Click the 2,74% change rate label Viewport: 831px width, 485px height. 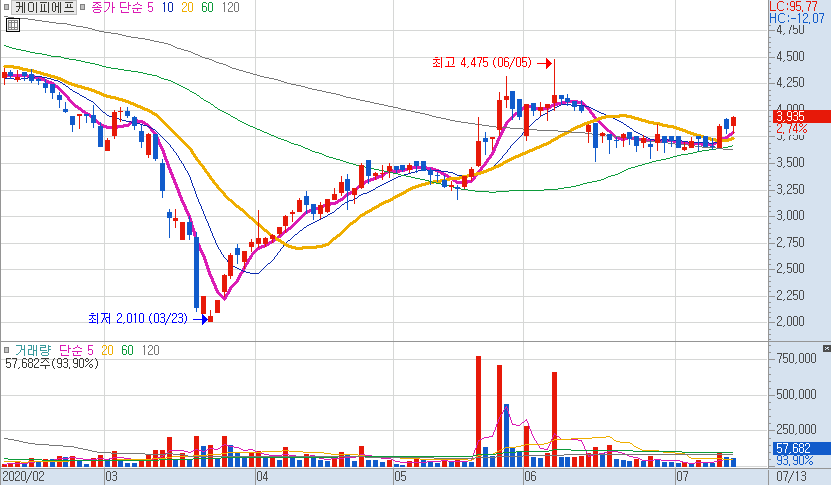tap(792, 129)
